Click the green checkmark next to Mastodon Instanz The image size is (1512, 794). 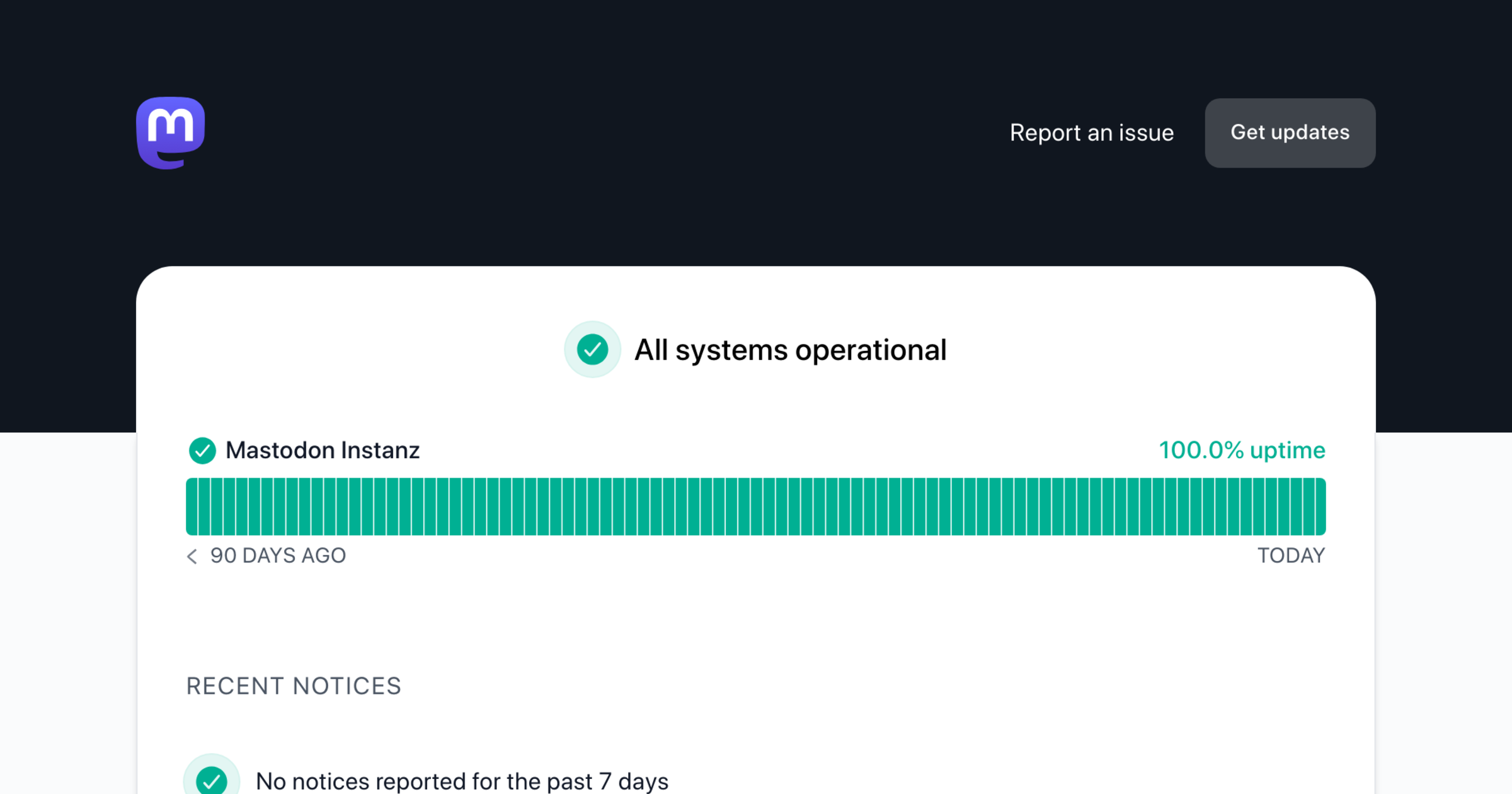[x=202, y=451]
